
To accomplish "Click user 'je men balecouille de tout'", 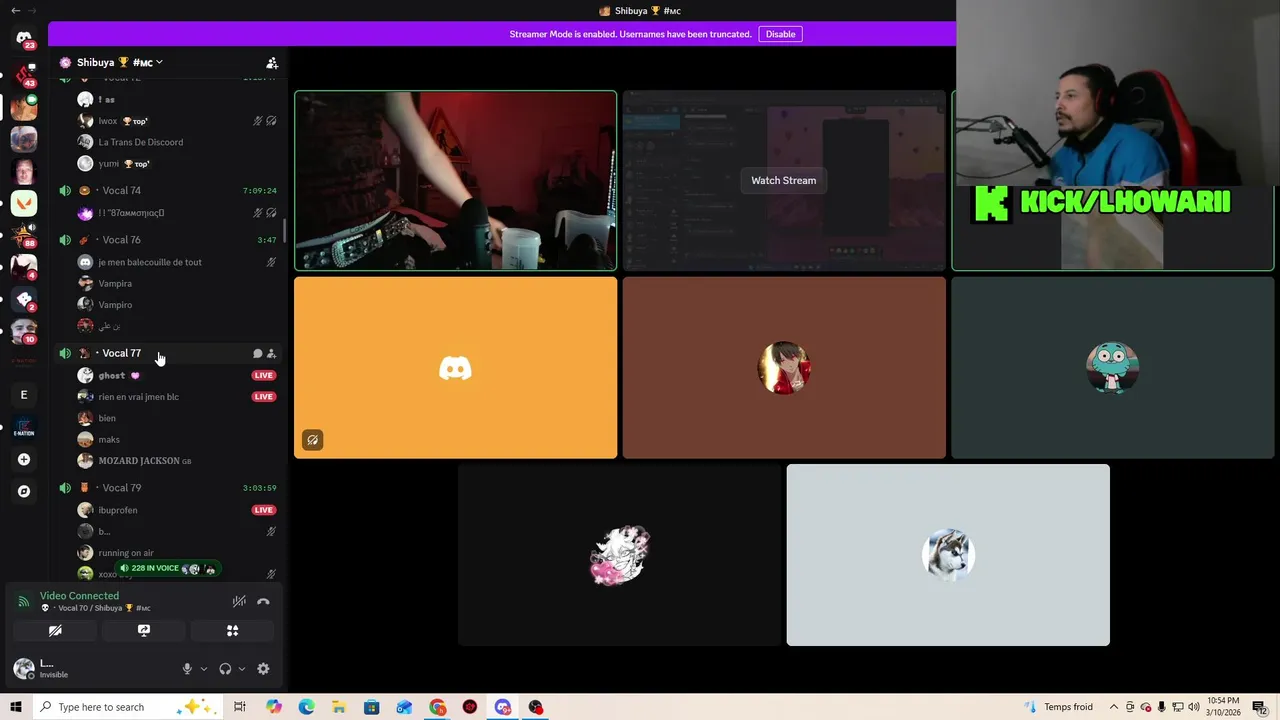I will point(150,262).
